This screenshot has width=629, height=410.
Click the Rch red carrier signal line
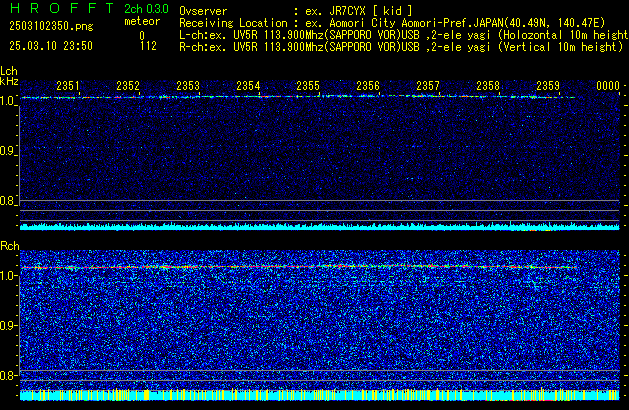[299, 267]
